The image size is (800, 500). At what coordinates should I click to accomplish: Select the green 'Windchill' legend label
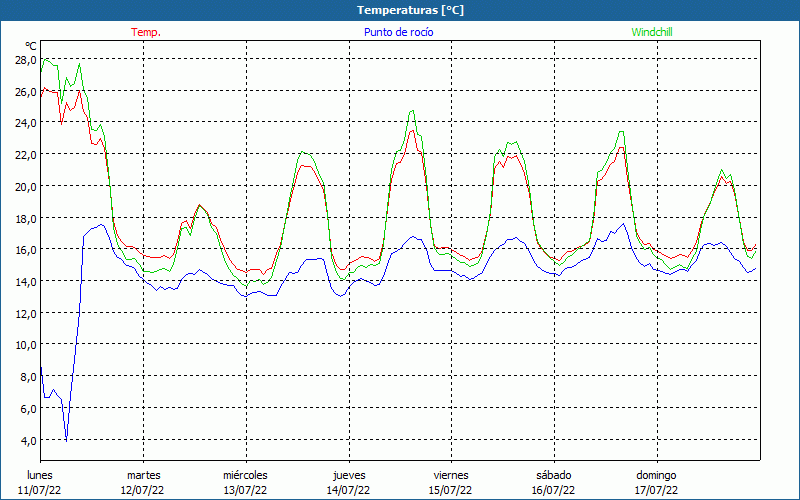tap(652, 32)
